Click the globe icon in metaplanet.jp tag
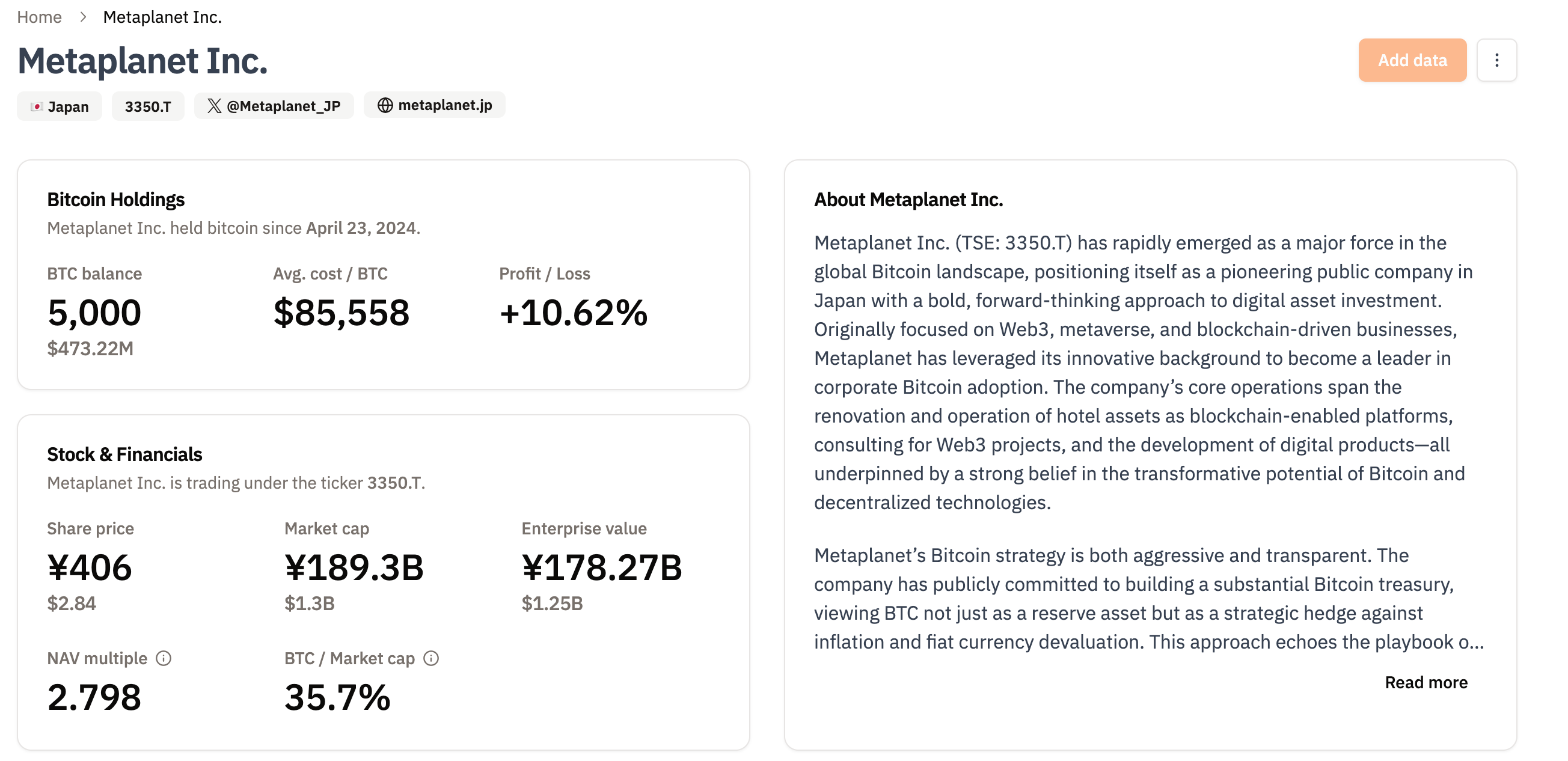The image size is (1568, 761). 385,105
